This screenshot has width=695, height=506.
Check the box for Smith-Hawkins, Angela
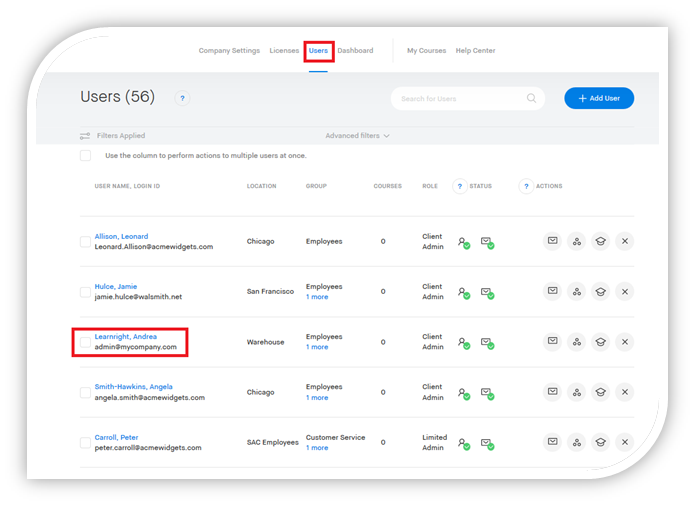click(85, 392)
